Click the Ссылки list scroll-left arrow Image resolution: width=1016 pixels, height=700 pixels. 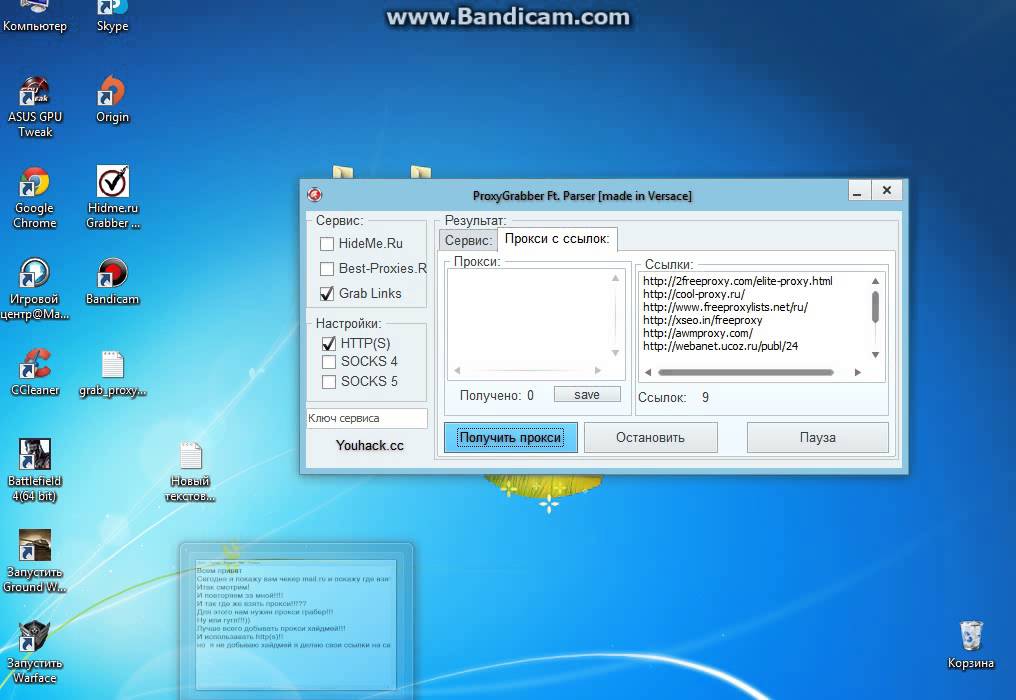tap(648, 372)
